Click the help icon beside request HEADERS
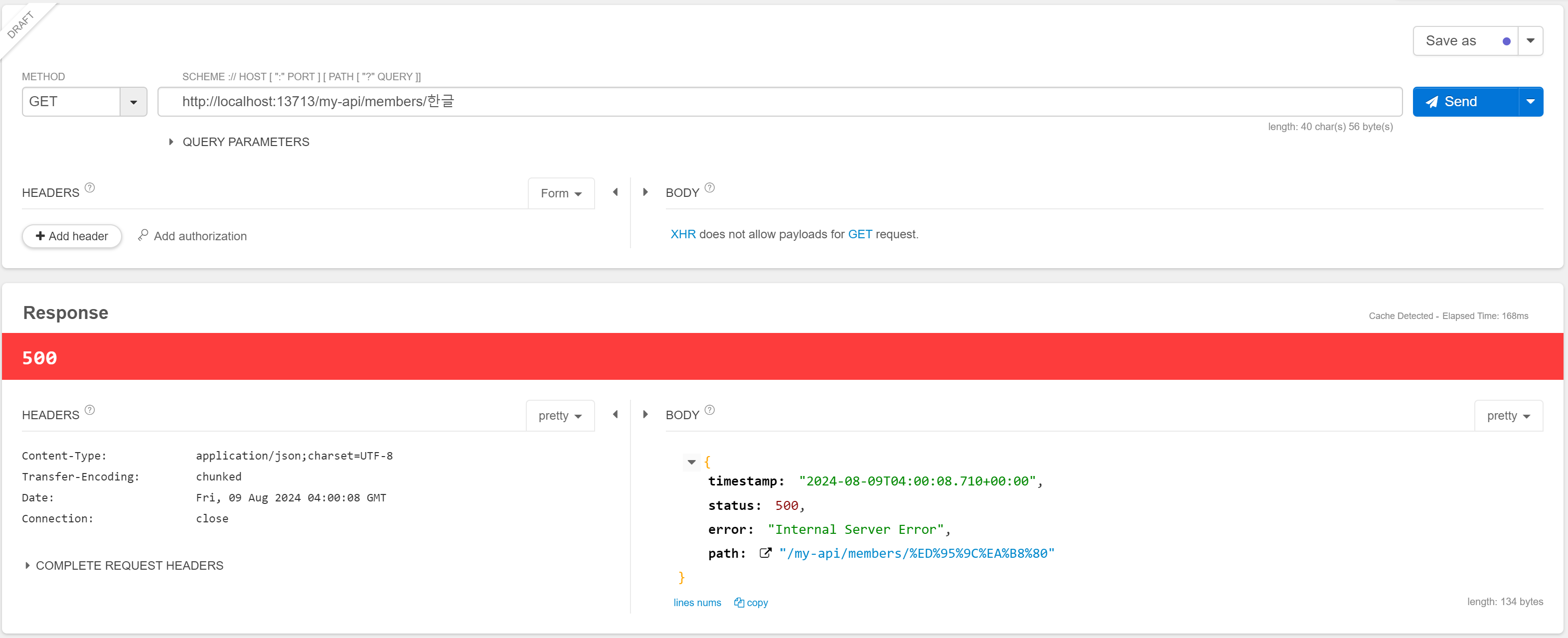Screen dimensions: 1568x638 point(90,187)
